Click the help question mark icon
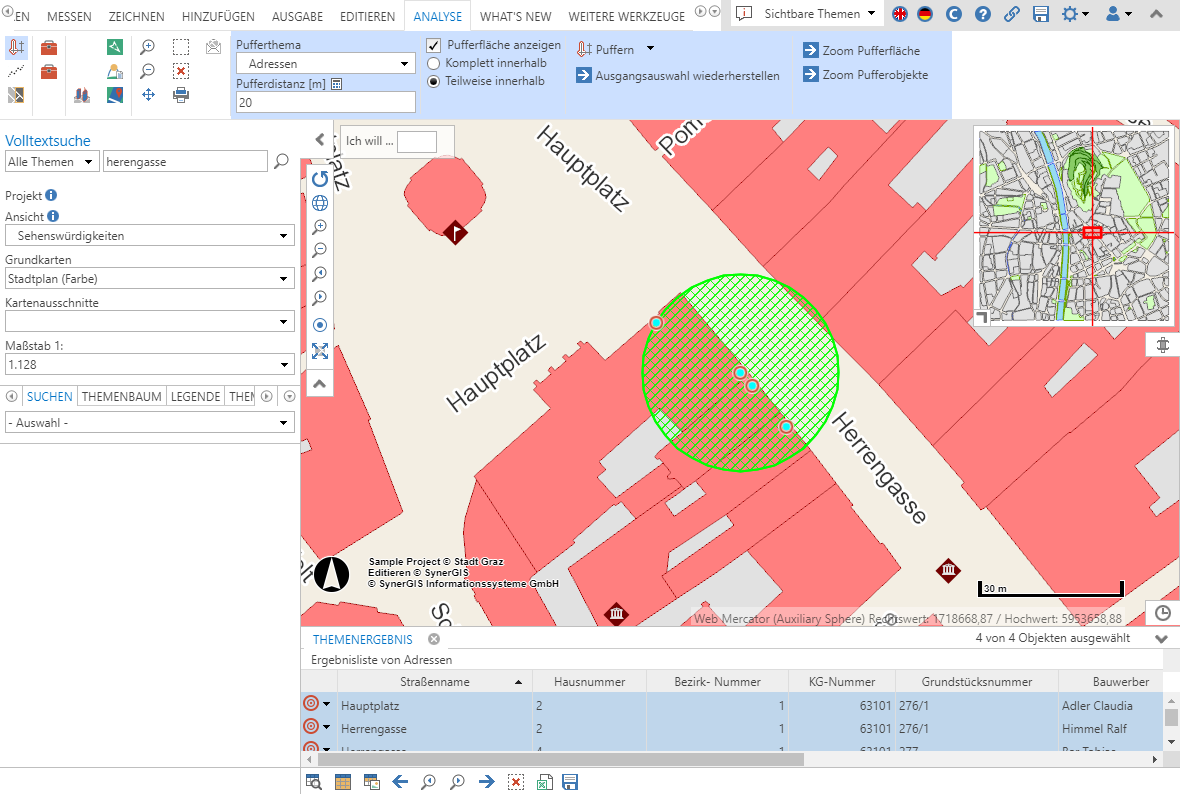Image resolution: width=1180 pixels, height=794 pixels. tap(983, 14)
